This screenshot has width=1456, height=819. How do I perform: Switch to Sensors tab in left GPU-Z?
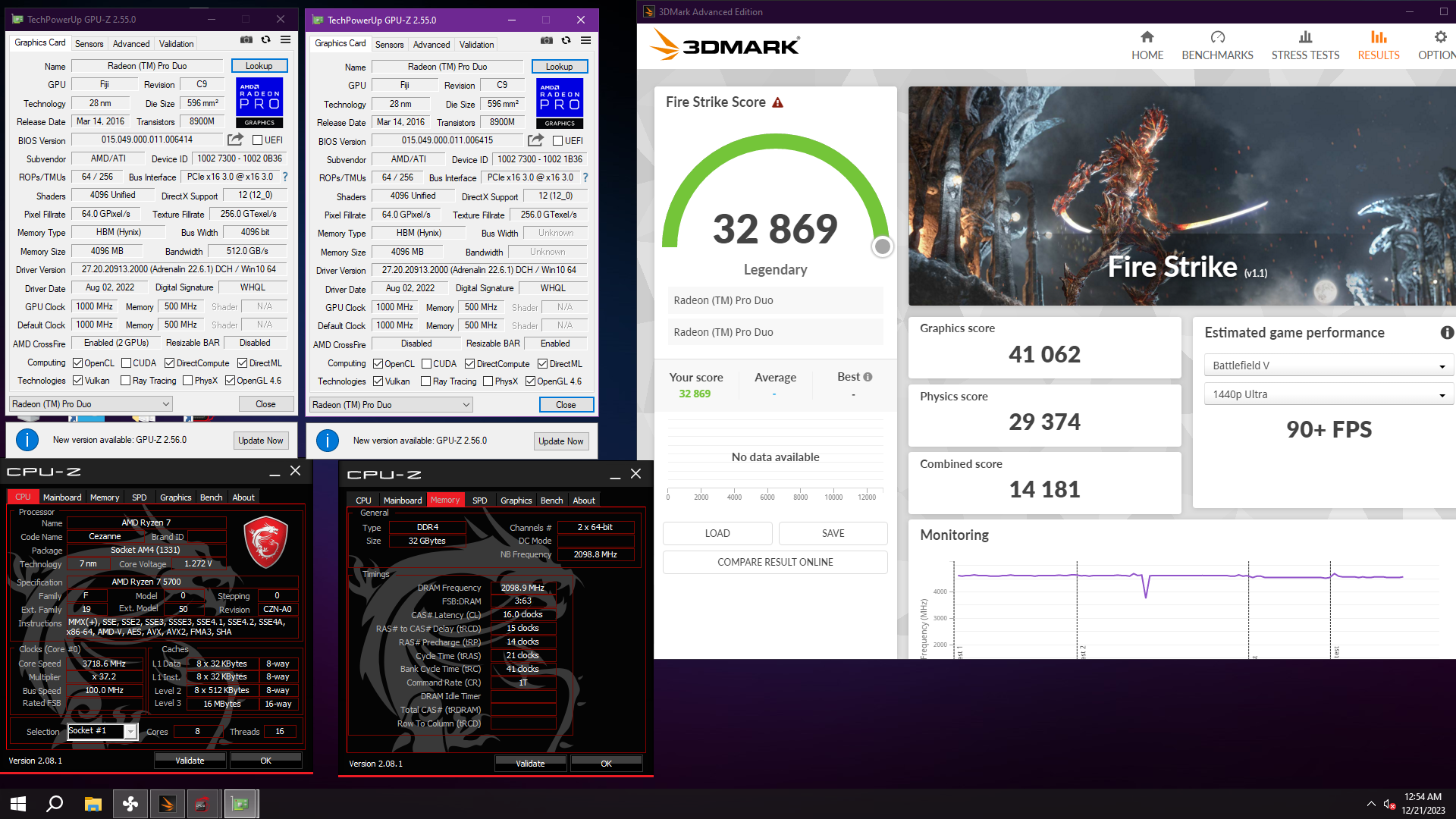pos(89,44)
